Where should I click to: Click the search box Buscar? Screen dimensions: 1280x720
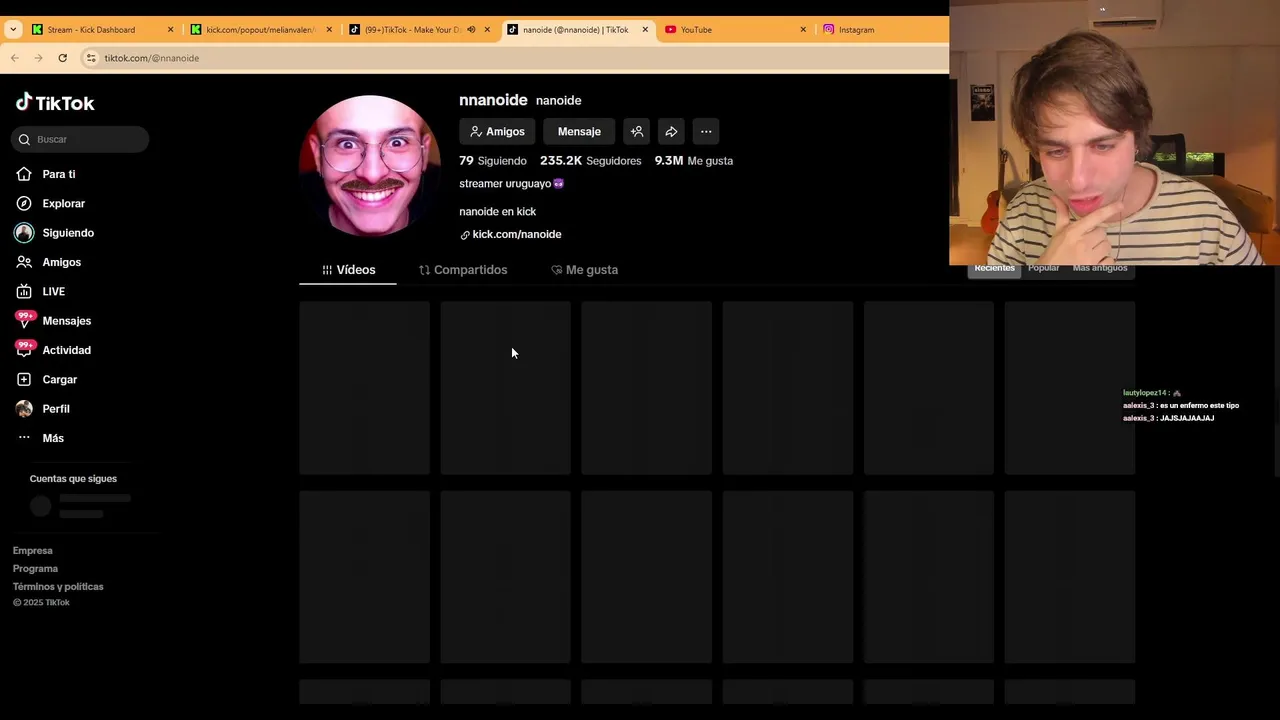click(80, 139)
